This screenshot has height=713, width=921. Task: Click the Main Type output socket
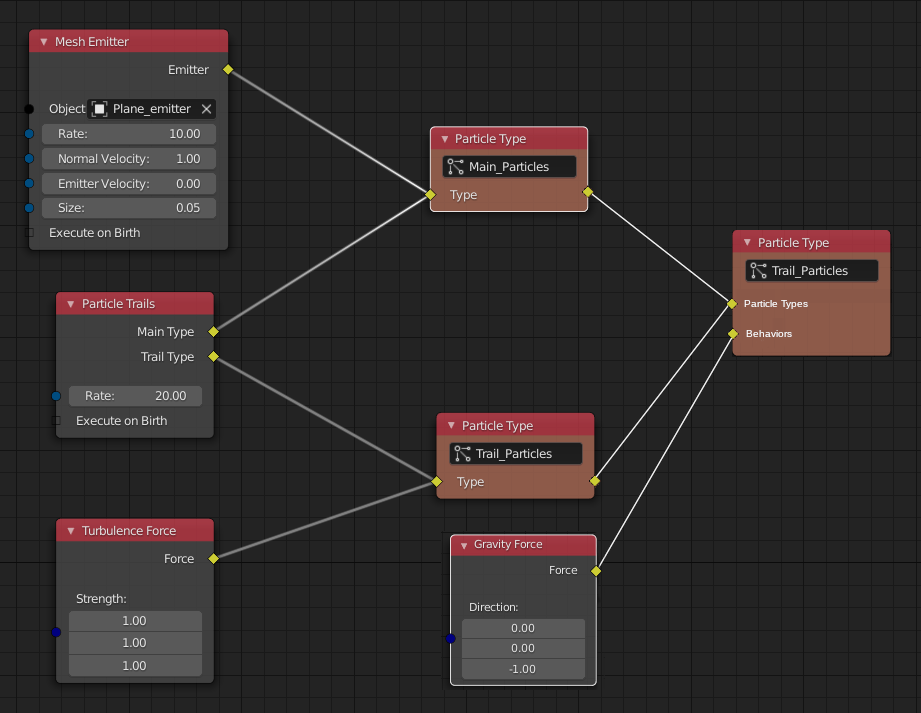(214, 332)
